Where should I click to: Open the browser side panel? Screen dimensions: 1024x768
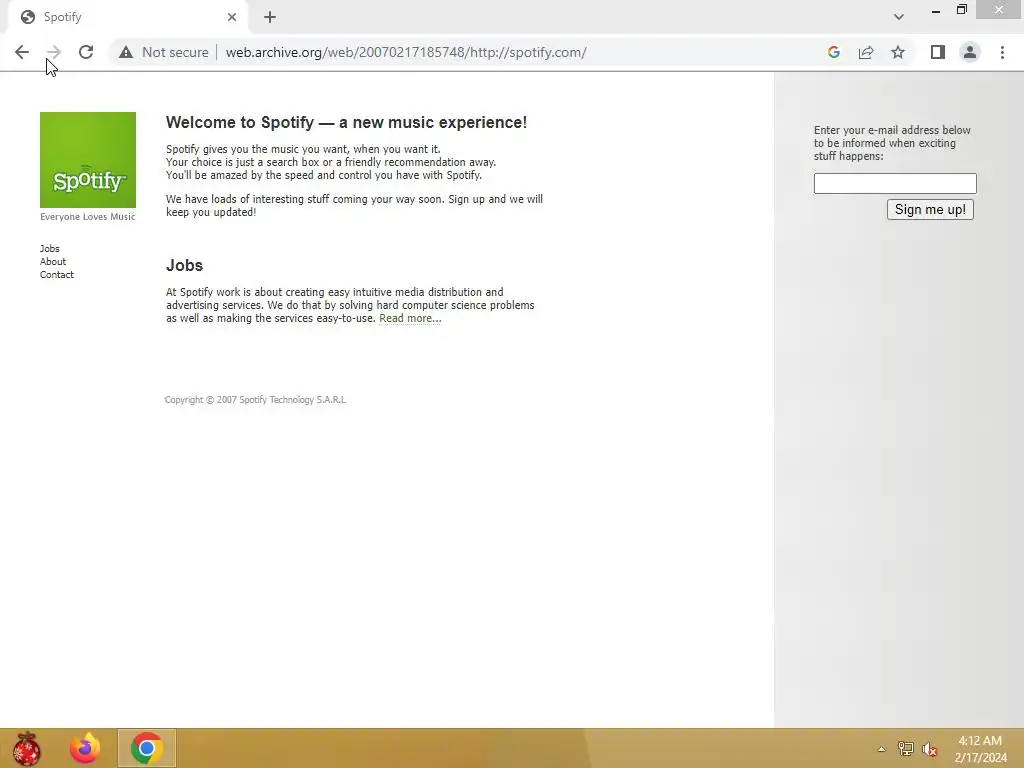pos(938,52)
